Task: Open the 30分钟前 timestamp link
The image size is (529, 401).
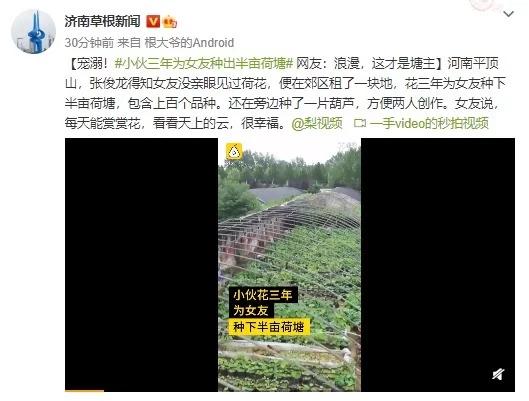Action: click(89, 43)
